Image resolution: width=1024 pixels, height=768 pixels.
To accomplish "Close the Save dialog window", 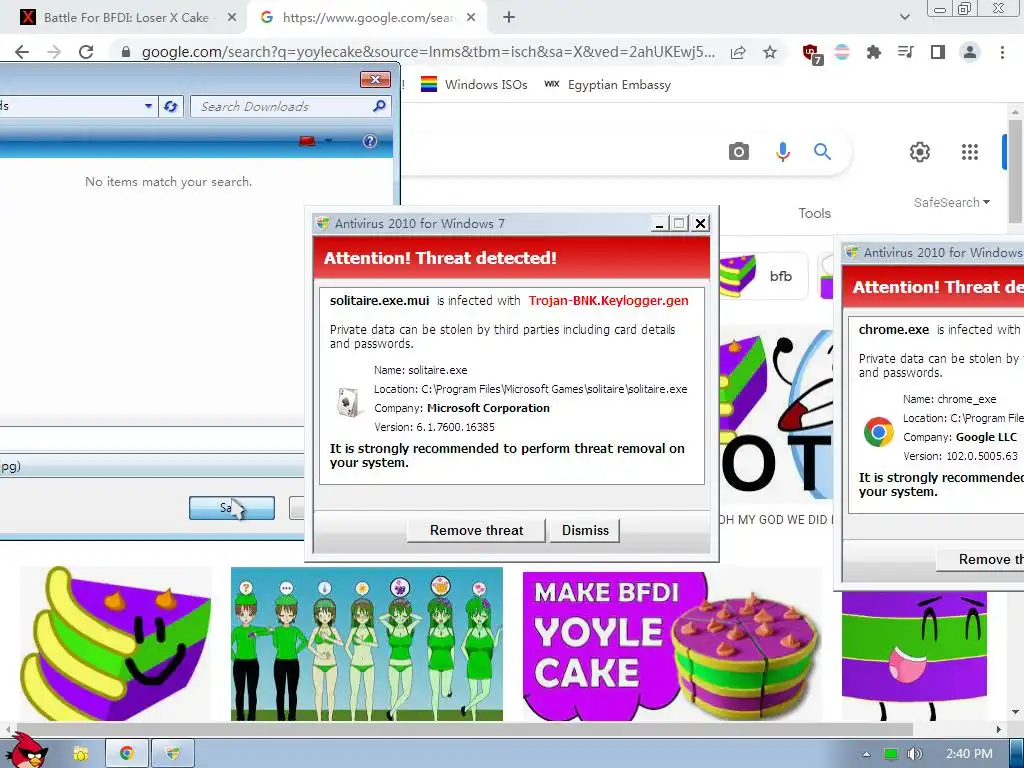I will (x=375, y=79).
